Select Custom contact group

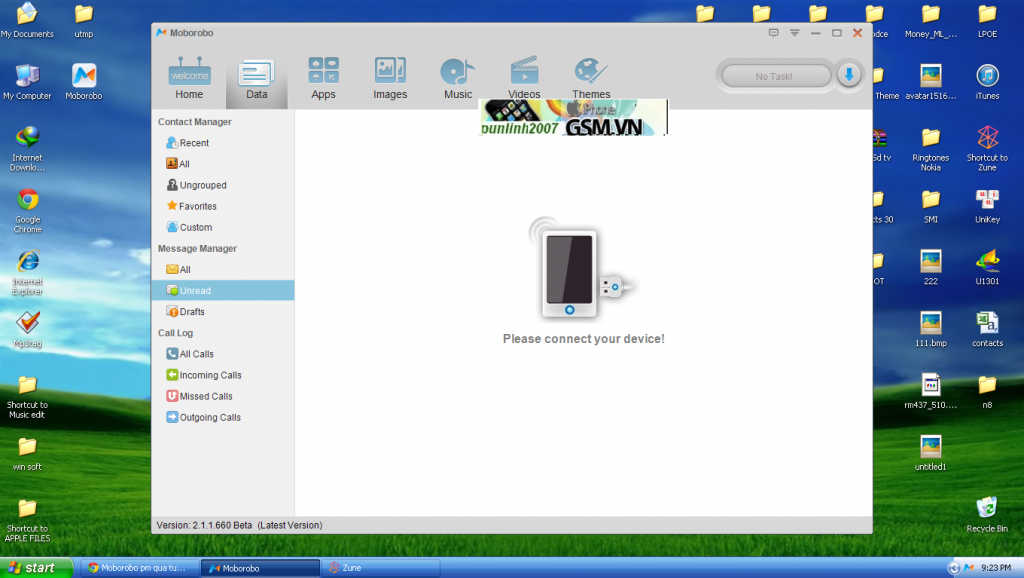click(x=189, y=227)
